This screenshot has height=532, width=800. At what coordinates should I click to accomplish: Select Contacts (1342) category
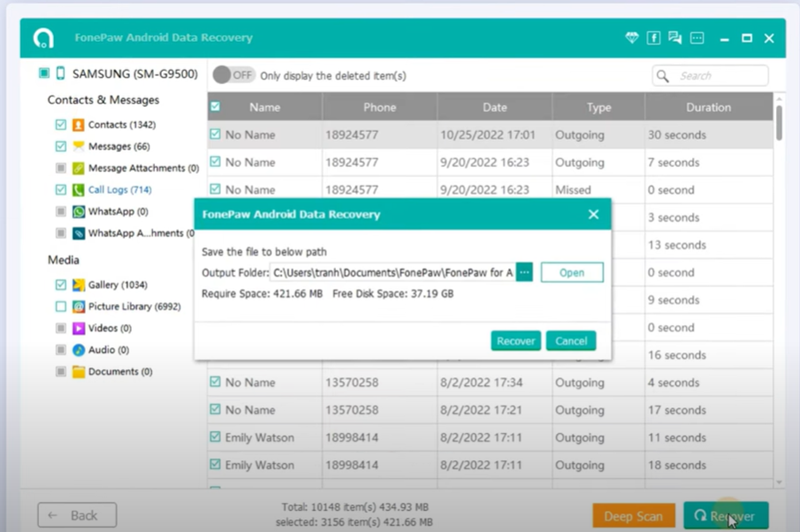[x=122, y=125]
